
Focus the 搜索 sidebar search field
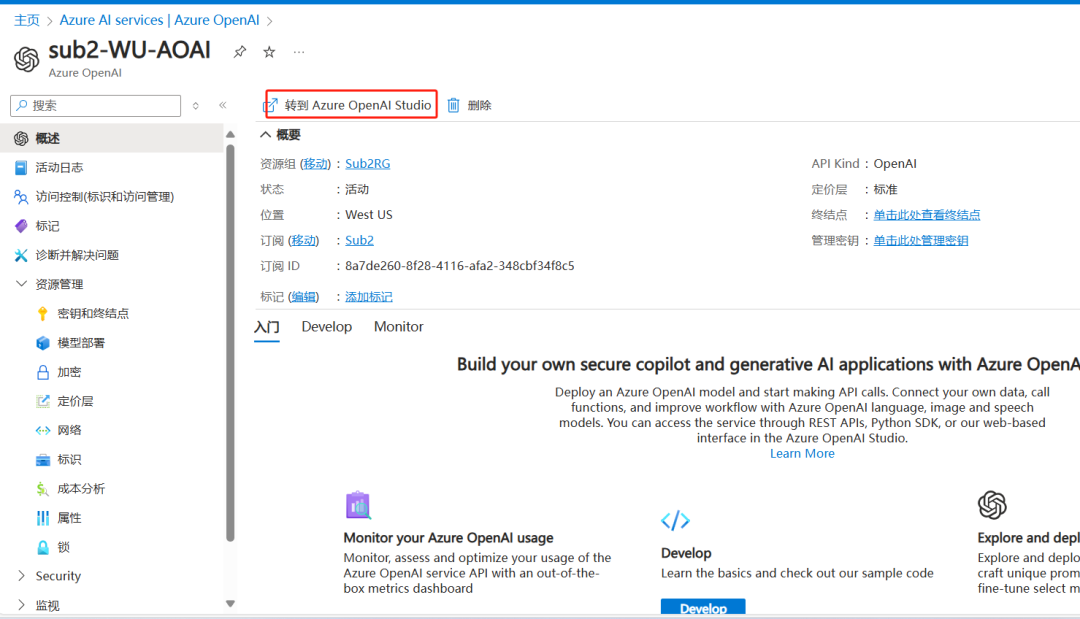(96, 105)
